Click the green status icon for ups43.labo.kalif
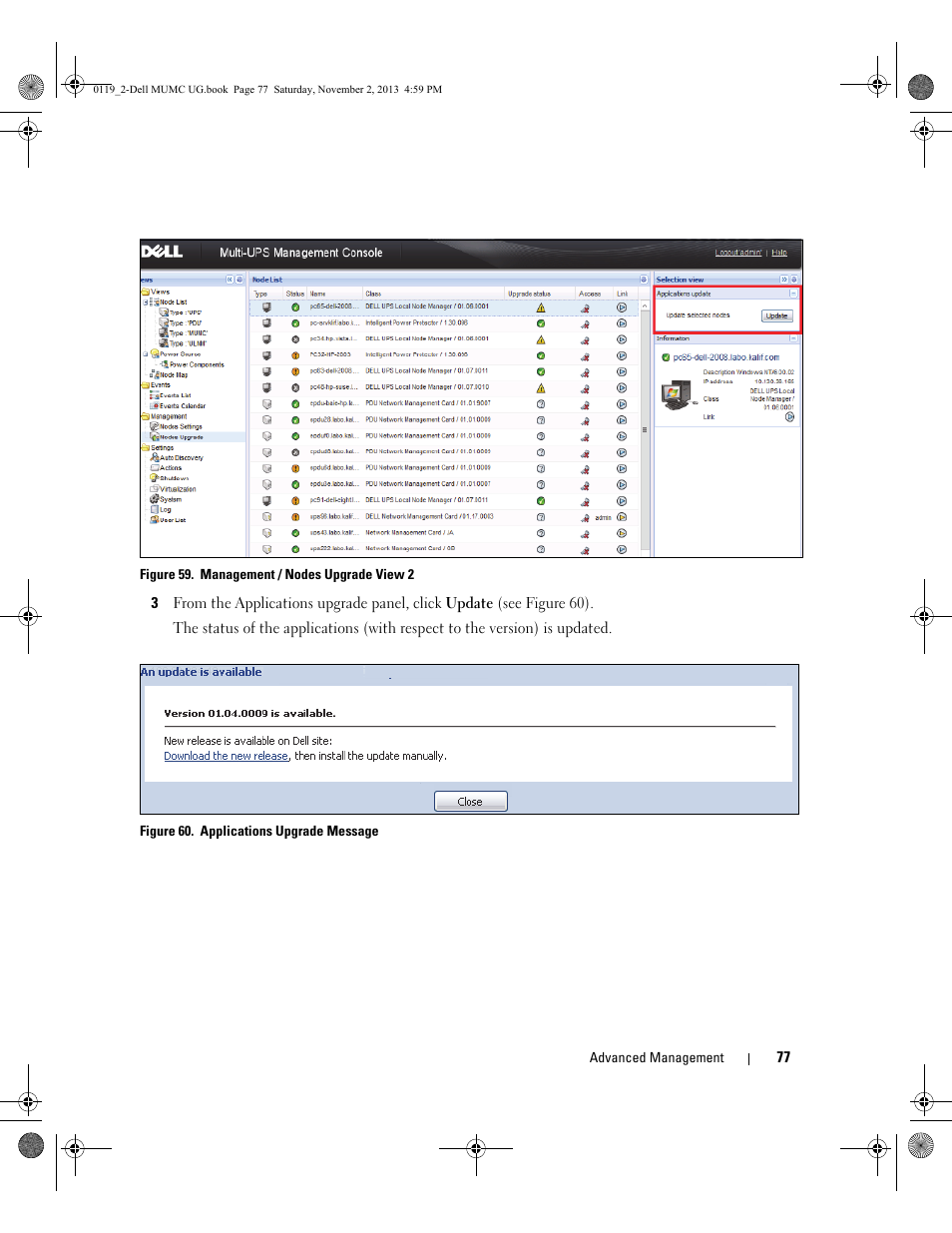The width and height of the screenshot is (952, 1233). [295, 533]
